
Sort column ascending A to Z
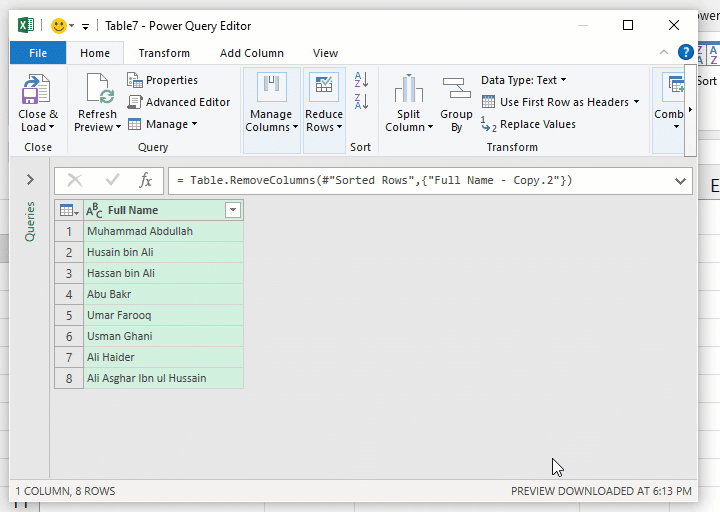(x=361, y=79)
